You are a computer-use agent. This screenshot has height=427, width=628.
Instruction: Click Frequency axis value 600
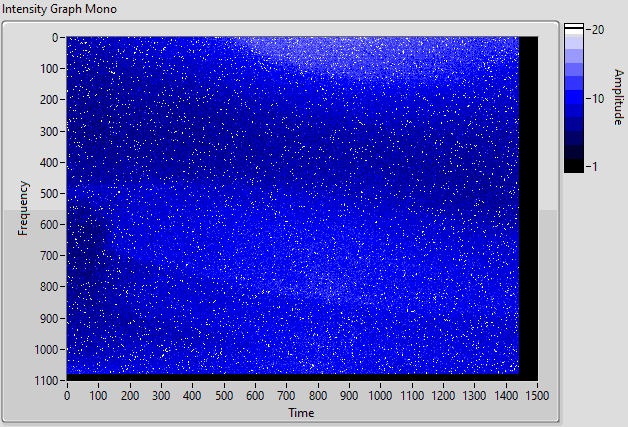tap(49, 225)
